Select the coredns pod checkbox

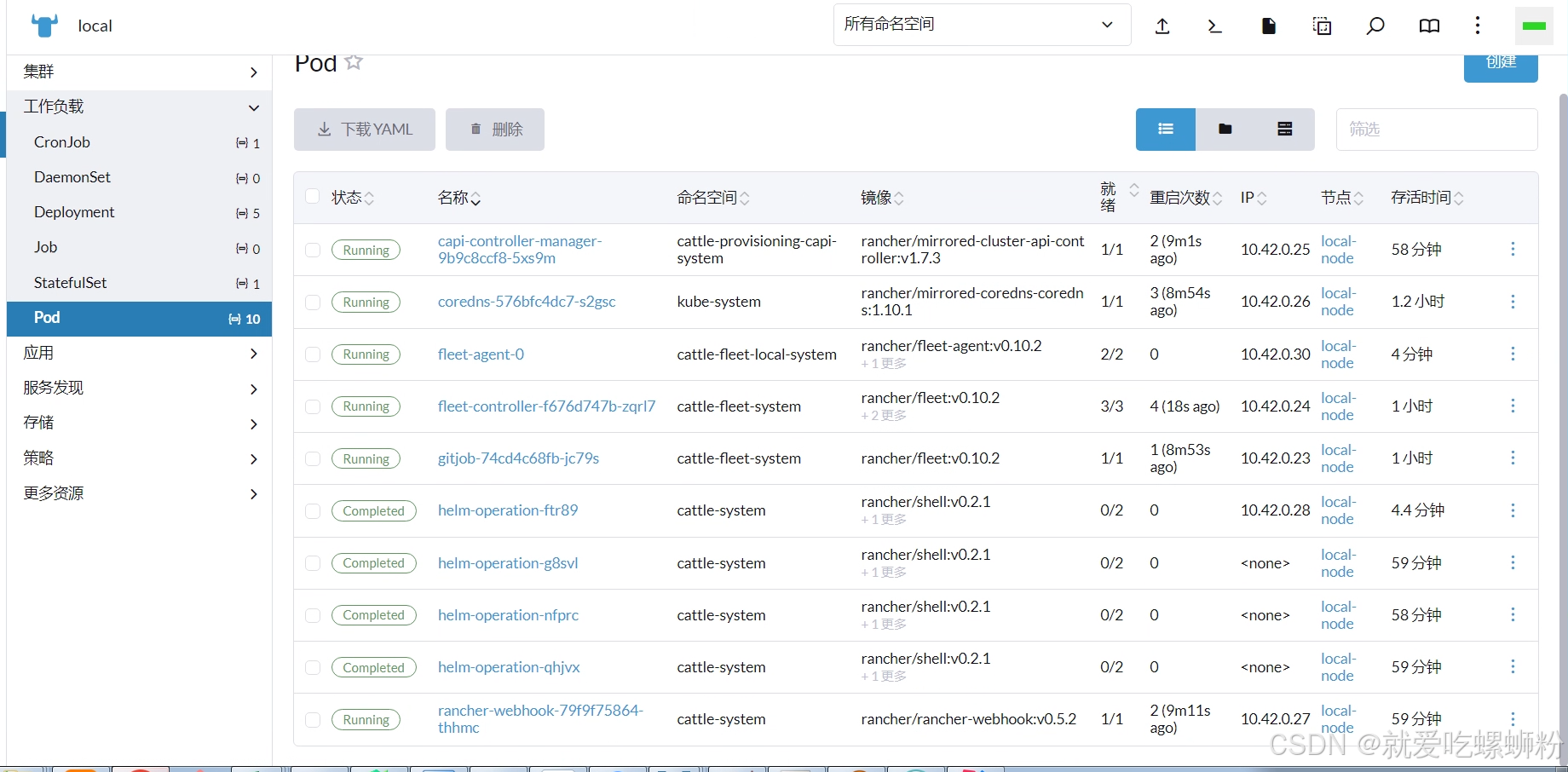[313, 302]
